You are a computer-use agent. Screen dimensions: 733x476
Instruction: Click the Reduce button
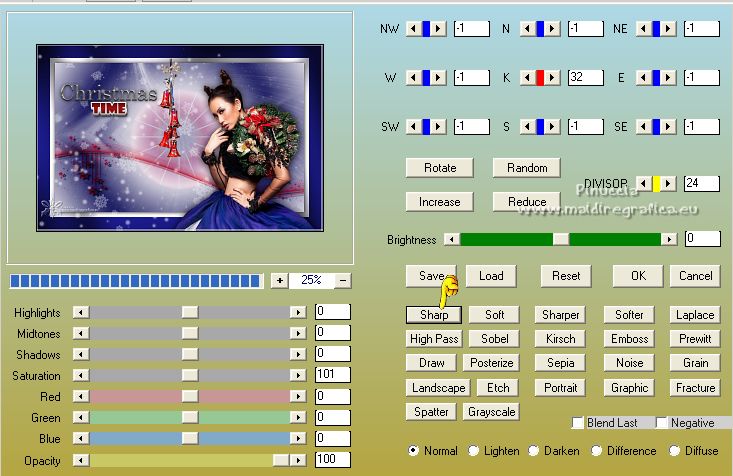527,202
